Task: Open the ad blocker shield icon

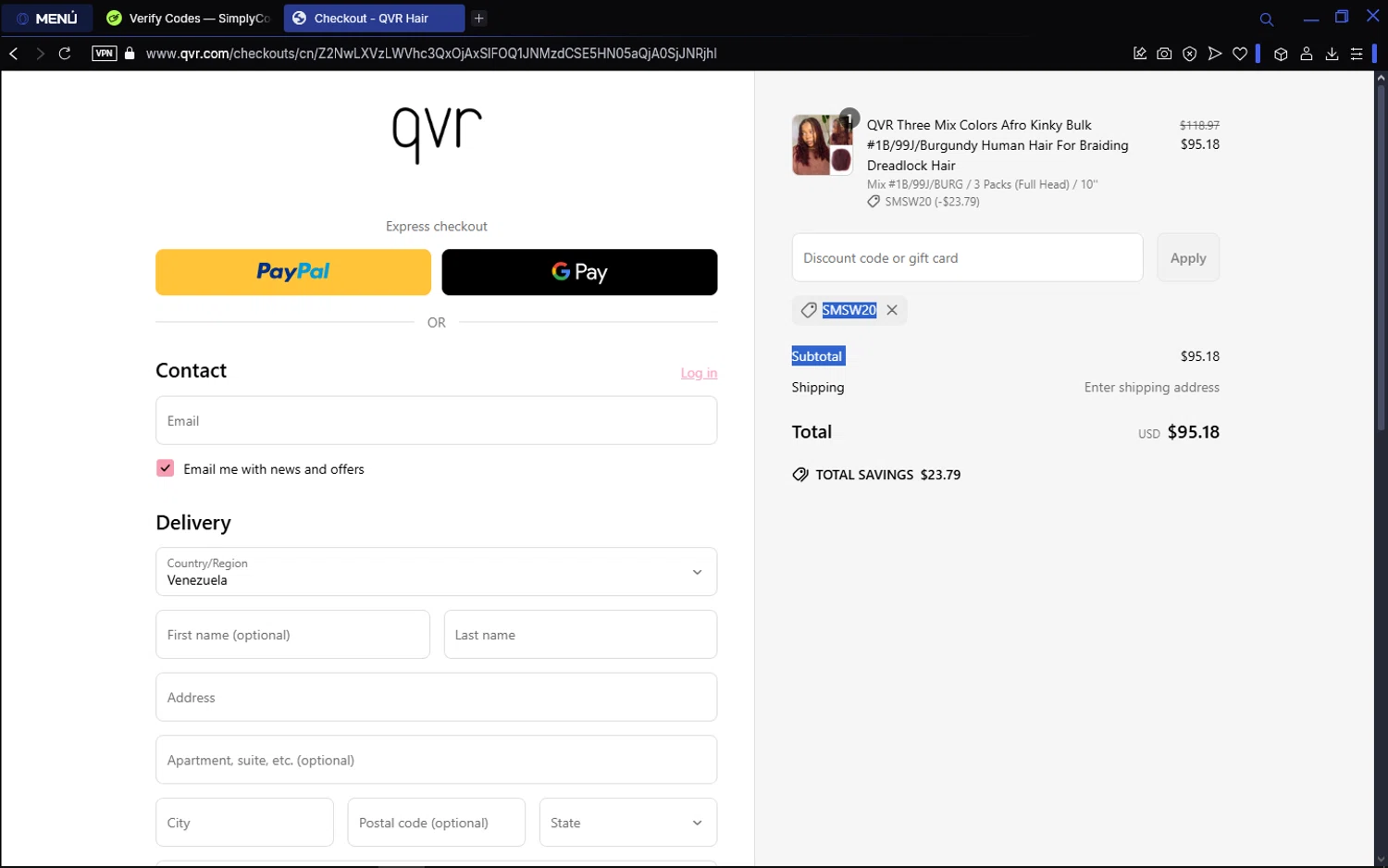Action: click(x=1190, y=54)
